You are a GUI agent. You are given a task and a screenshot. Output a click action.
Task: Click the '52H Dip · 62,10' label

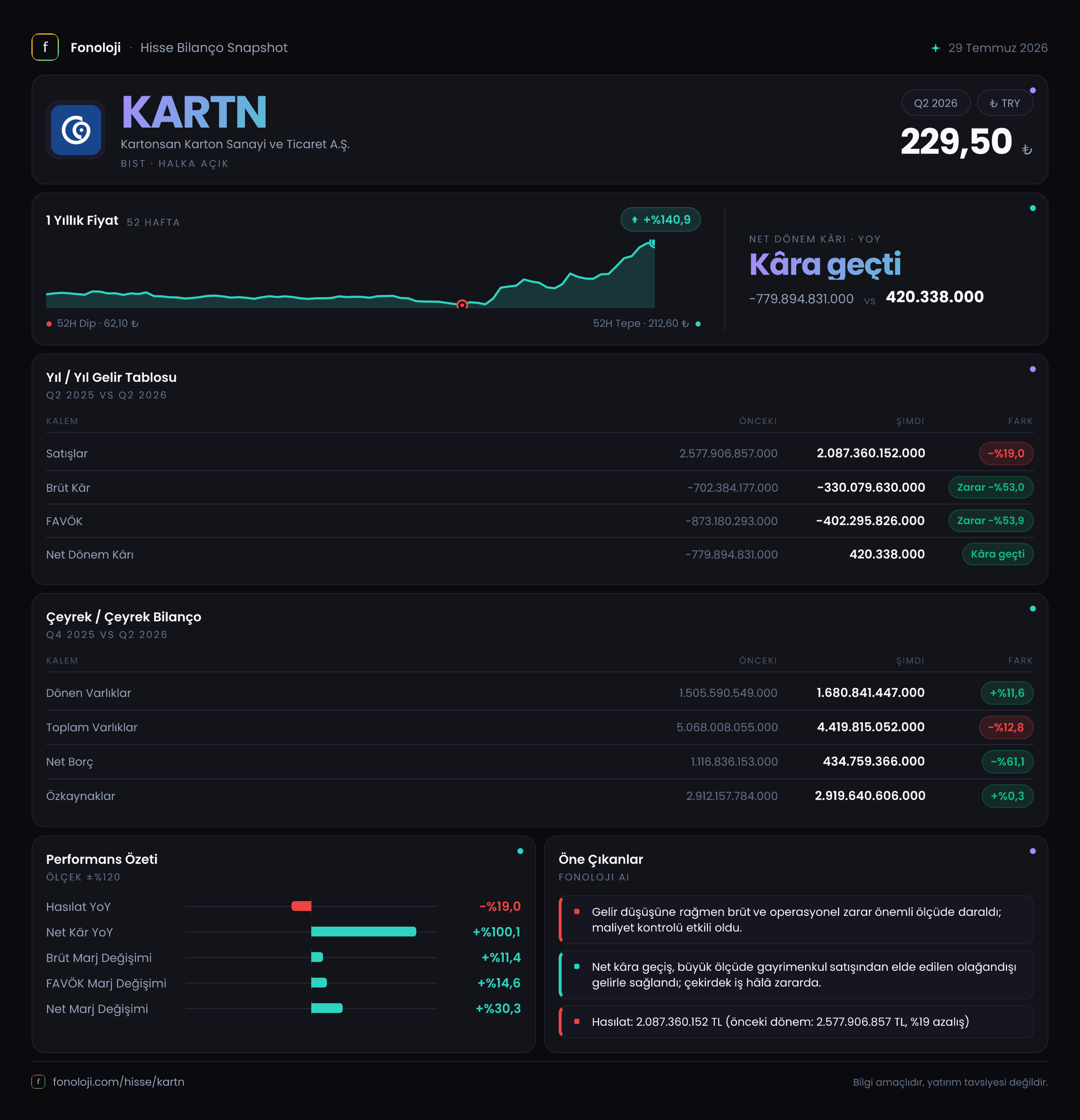[x=98, y=323]
